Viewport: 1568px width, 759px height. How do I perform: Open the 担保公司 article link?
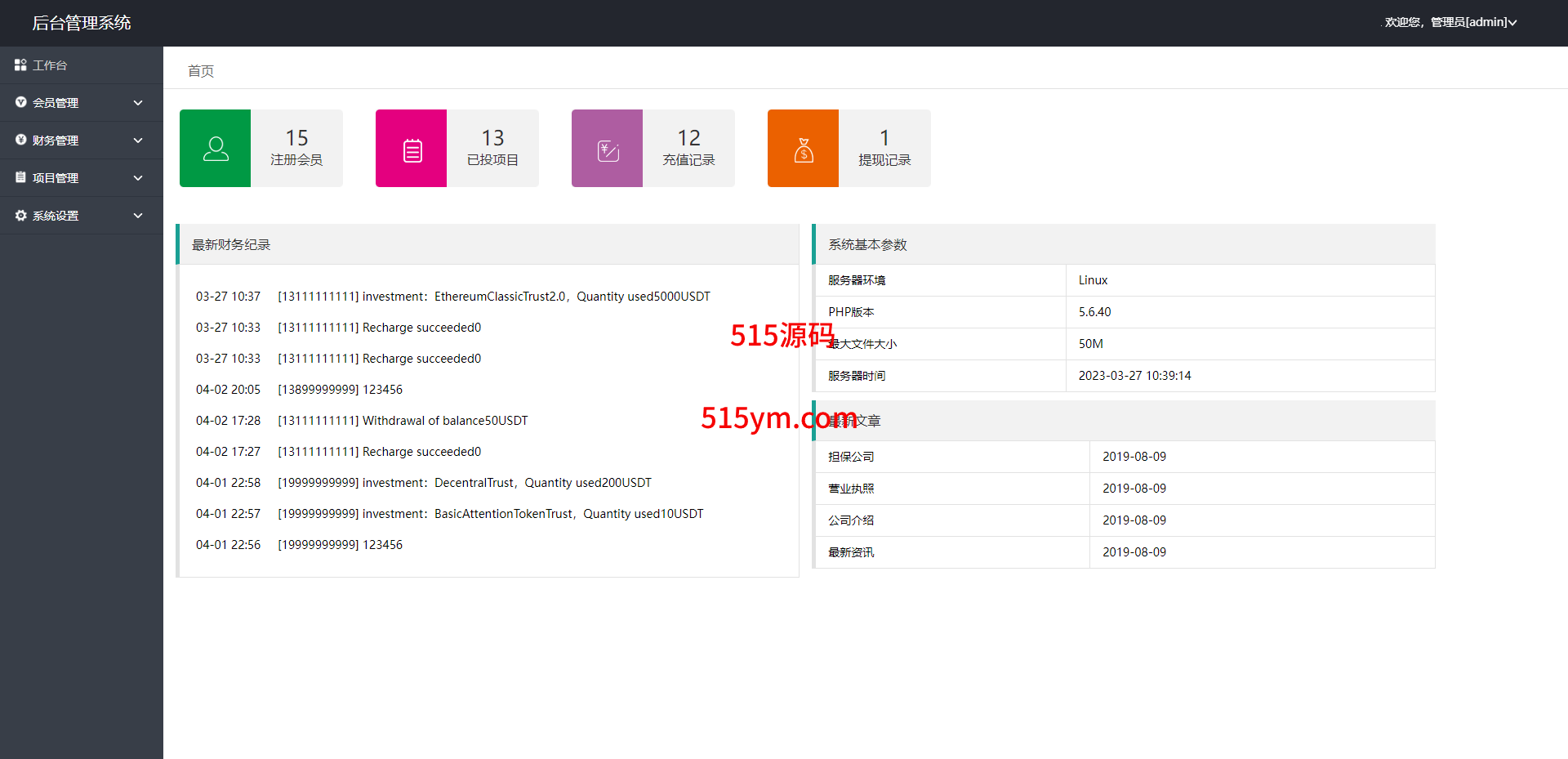click(x=851, y=457)
